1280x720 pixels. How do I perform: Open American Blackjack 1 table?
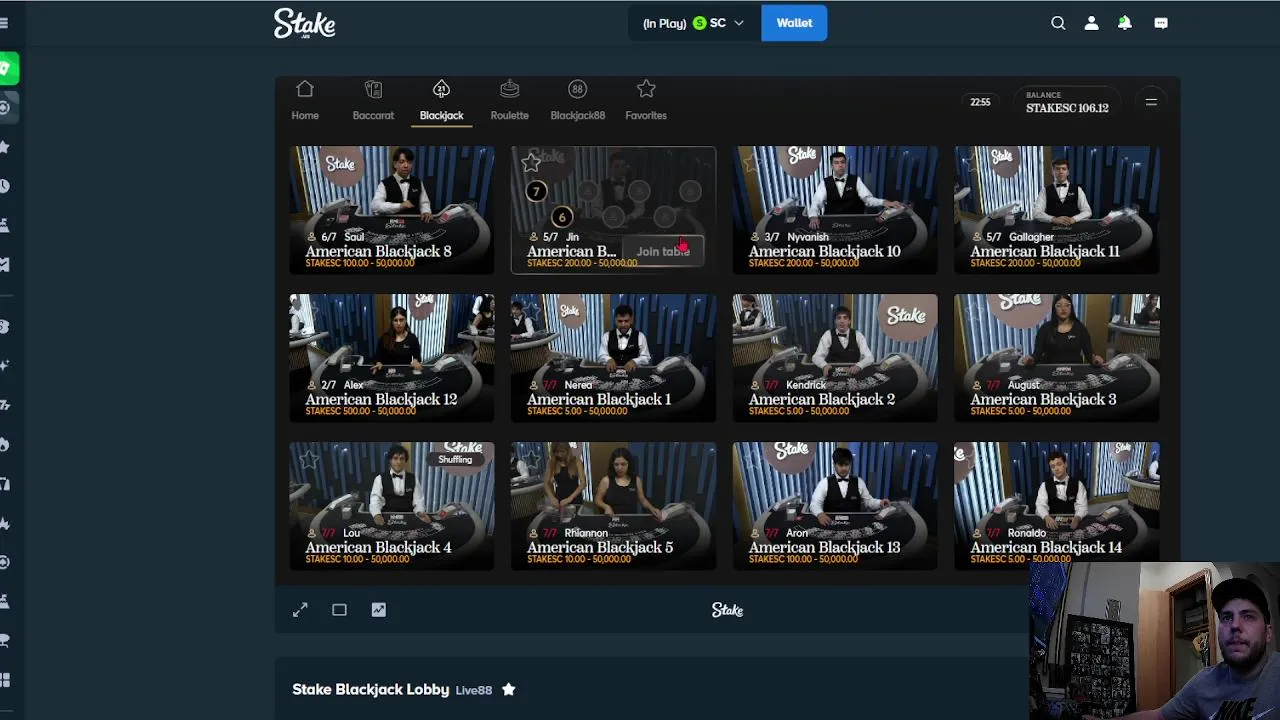613,357
